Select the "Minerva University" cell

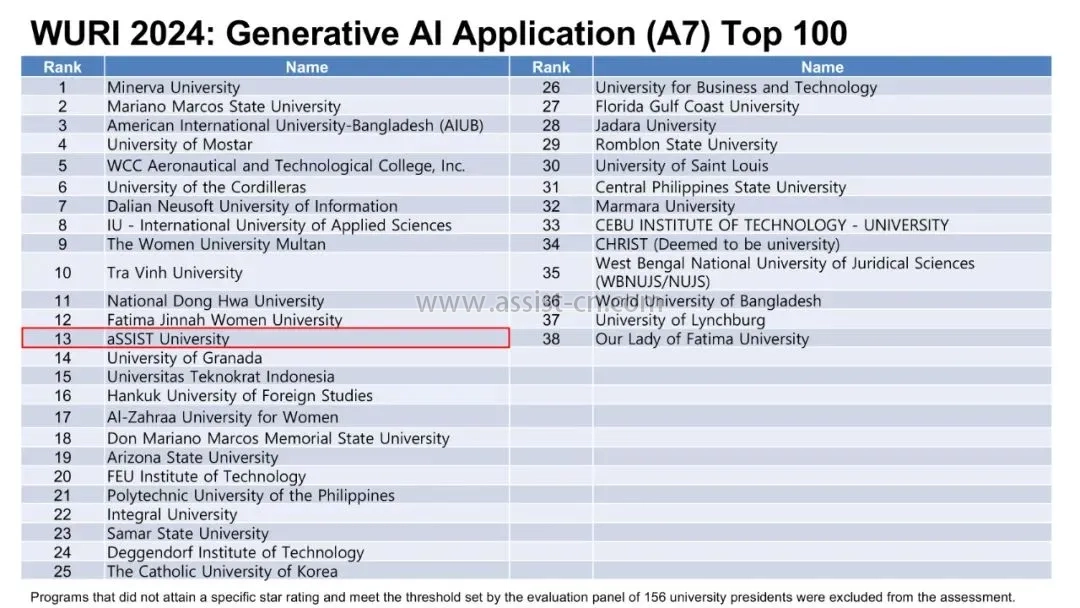click(x=174, y=87)
